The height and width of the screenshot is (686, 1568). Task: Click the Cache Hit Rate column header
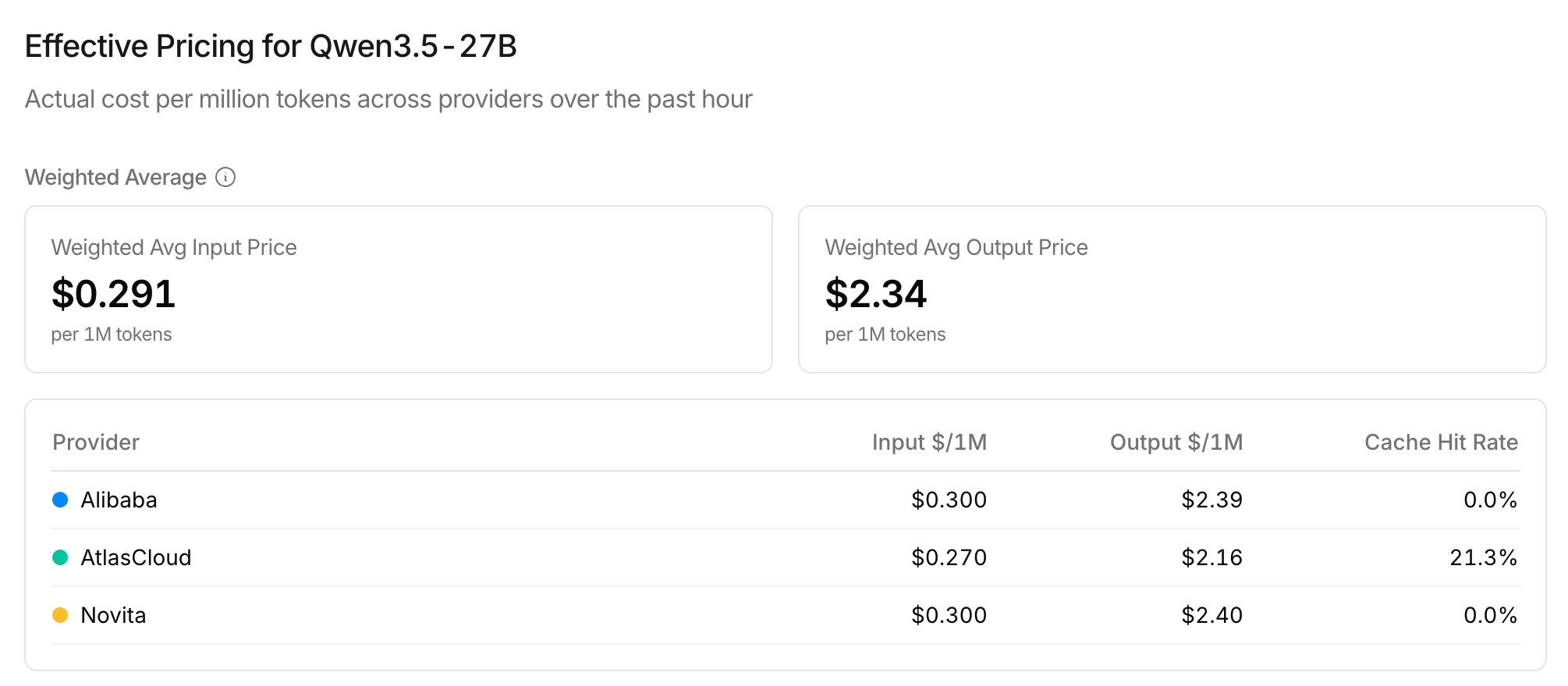click(1441, 442)
